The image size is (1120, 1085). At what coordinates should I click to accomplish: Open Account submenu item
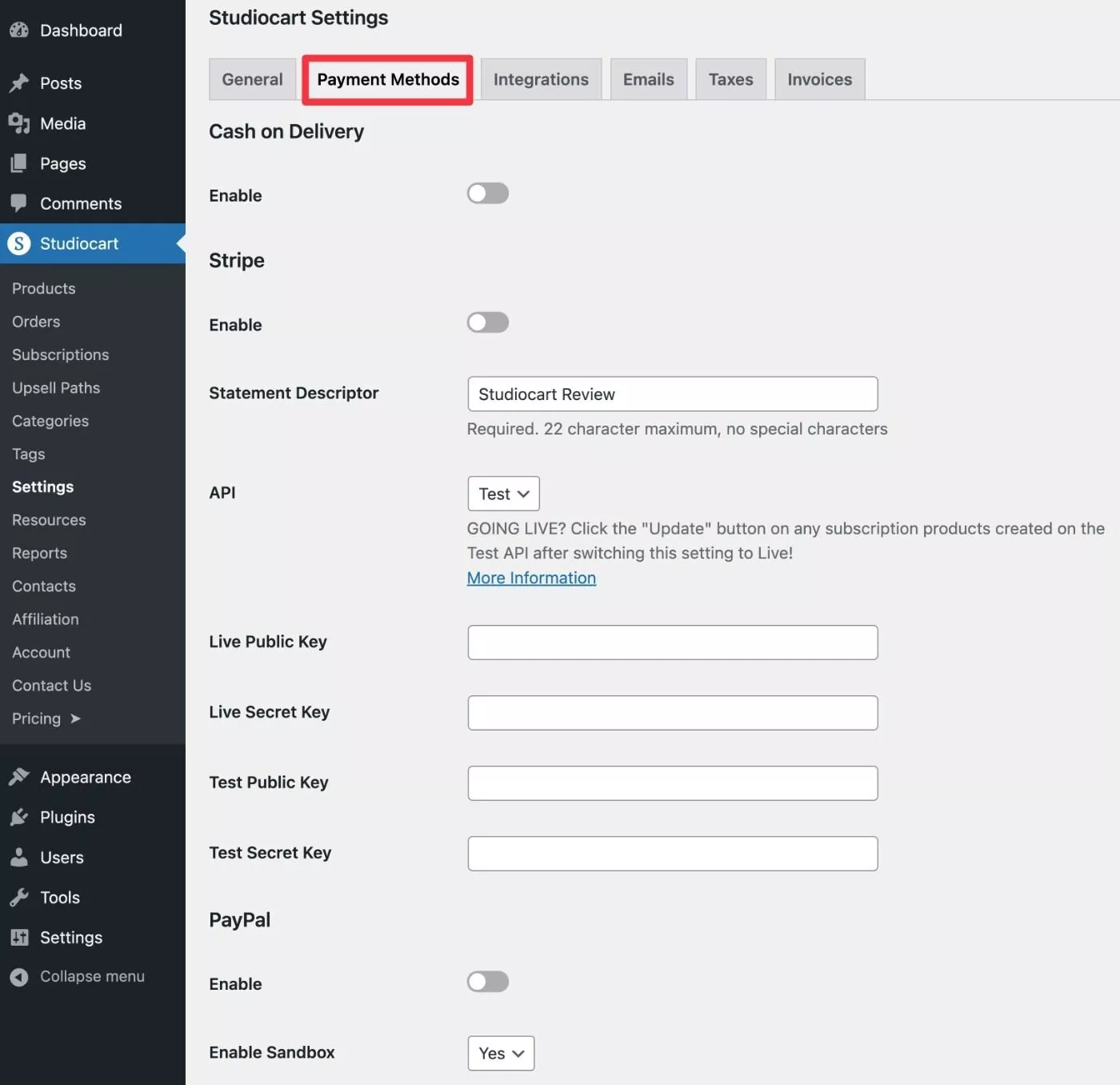point(42,652)
